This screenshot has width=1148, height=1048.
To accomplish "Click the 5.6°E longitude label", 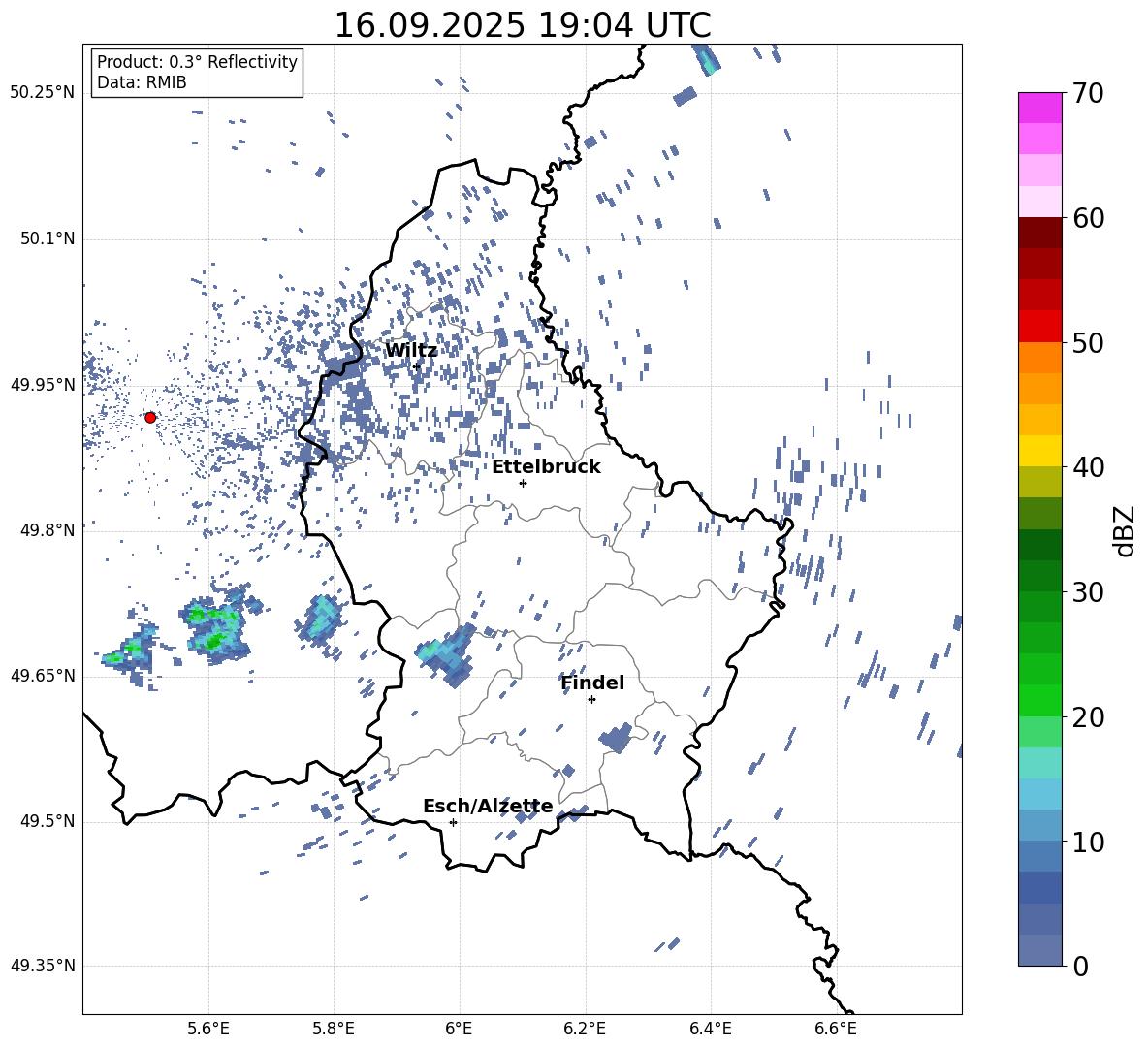I will point(207,1029).
